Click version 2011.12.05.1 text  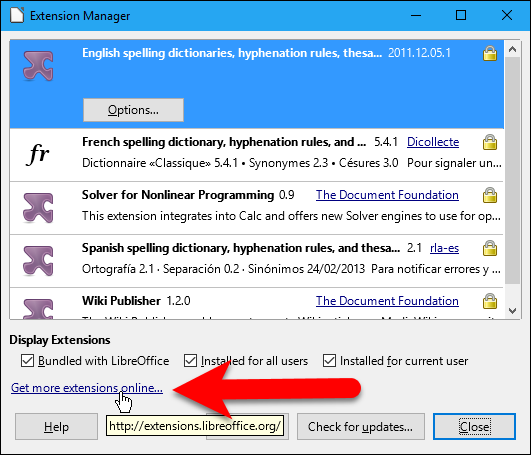point(419,53)
